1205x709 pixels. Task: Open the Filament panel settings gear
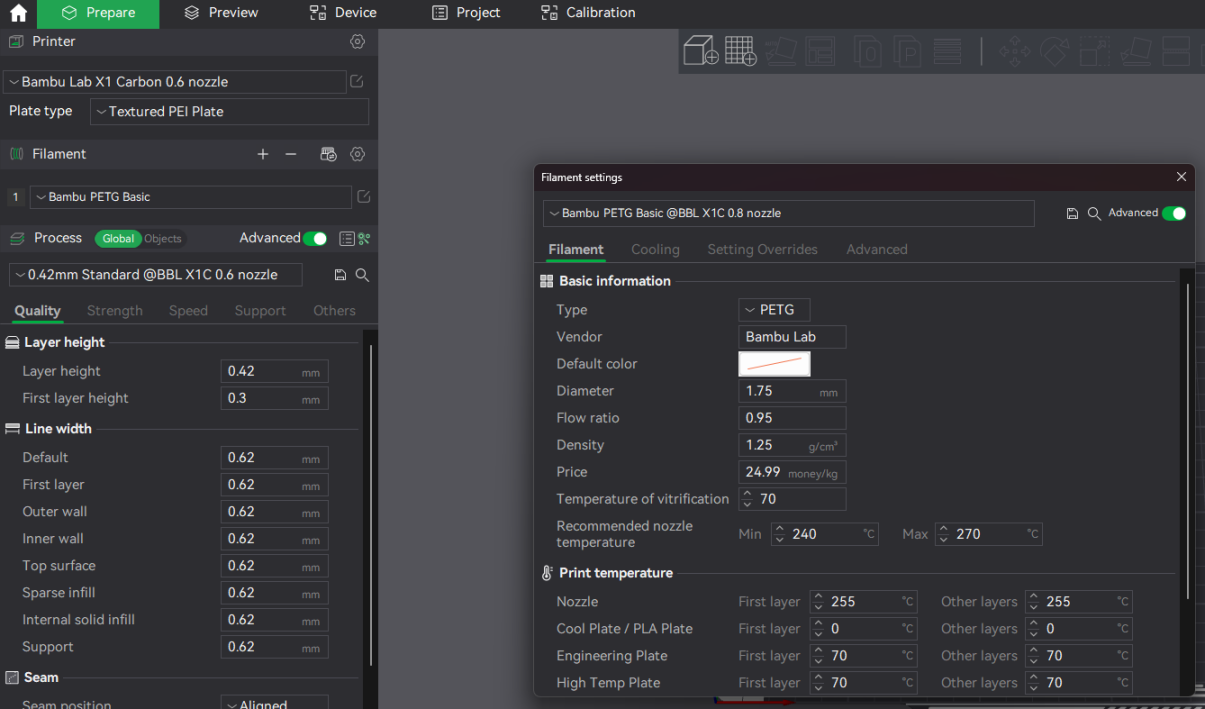(x=357, y=154)
